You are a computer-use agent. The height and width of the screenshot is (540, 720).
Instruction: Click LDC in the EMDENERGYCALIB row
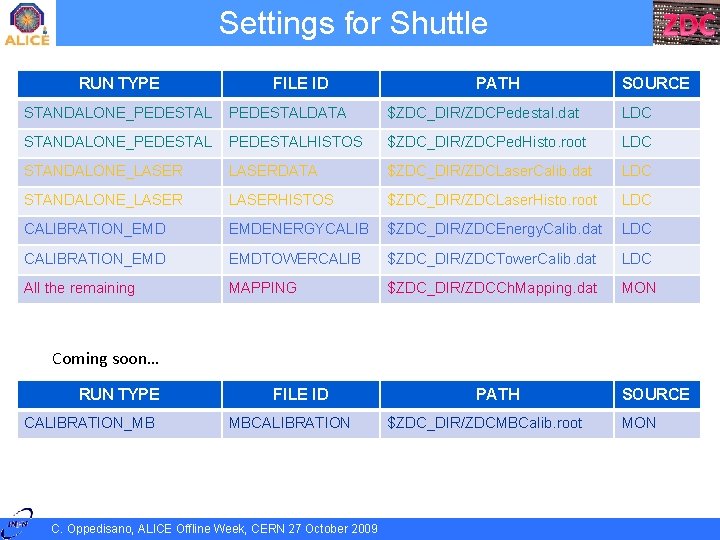coord(636,229)
